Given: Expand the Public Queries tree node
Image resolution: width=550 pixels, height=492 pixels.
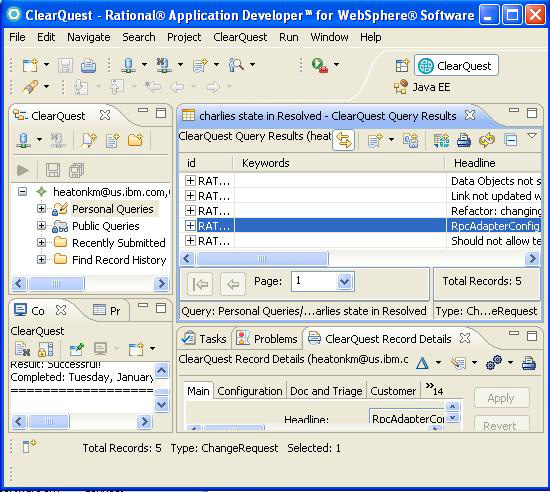Looking at the screenshot, I should 41,225.
